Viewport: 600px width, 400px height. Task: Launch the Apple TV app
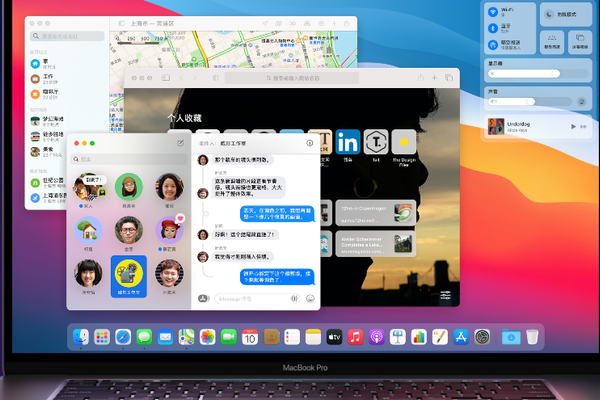point(334,337)
